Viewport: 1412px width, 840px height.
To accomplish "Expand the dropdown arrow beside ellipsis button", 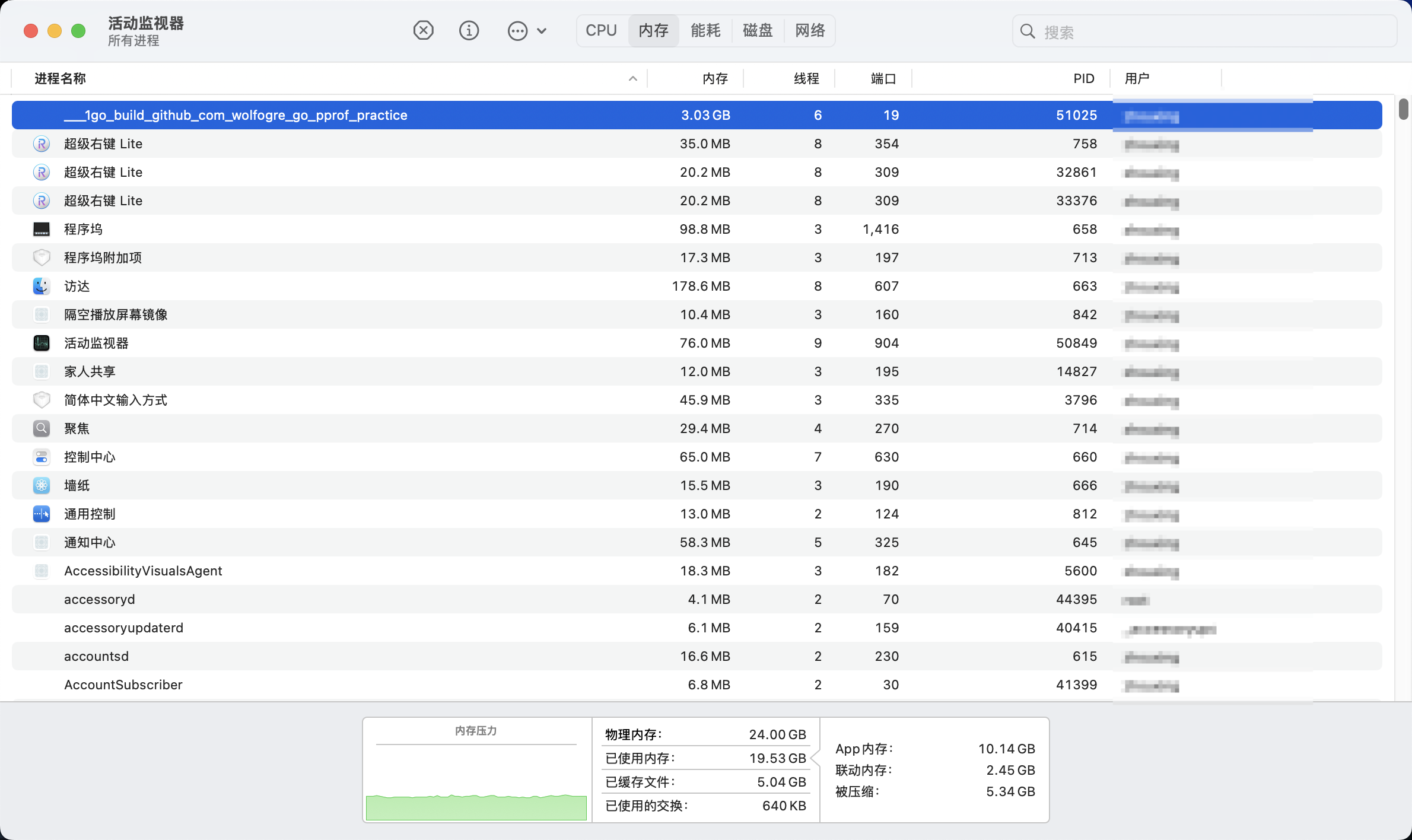I will pyautogui.click(x=542, y=31).
